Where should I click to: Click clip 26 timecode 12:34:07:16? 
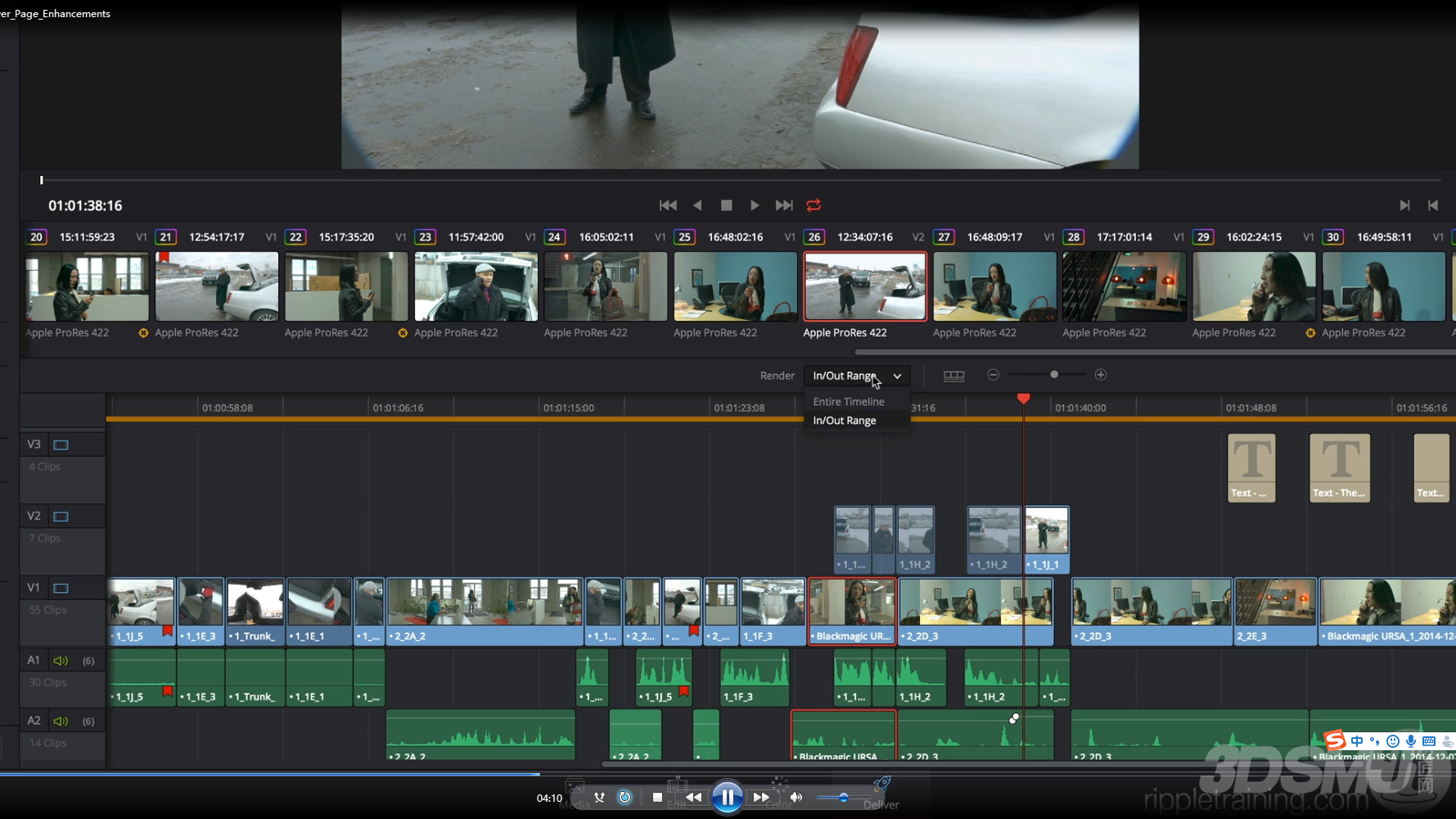pyautogui.click(x=865, y=237)
